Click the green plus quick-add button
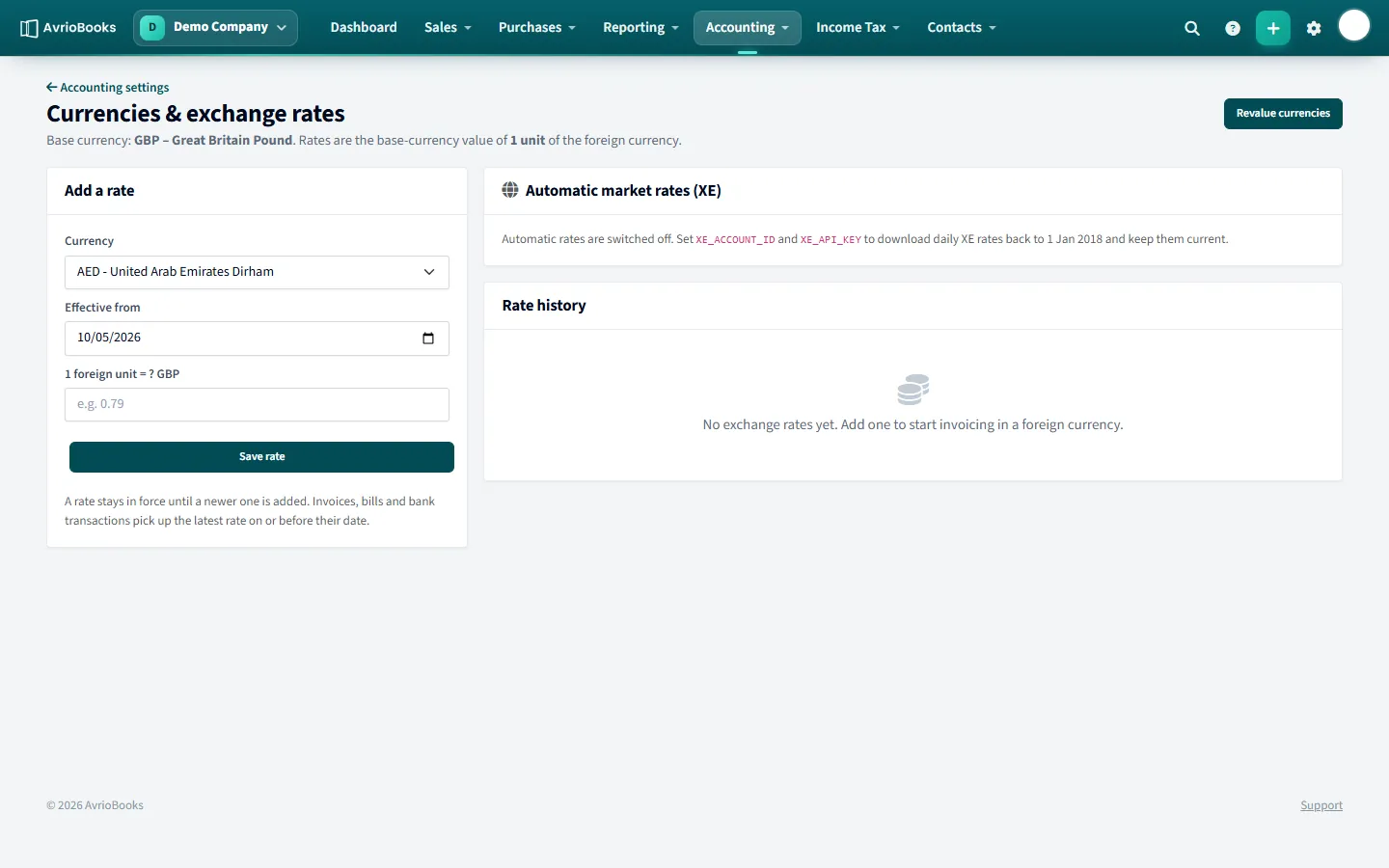The image size is (1389, 868). pos(1273,28)
